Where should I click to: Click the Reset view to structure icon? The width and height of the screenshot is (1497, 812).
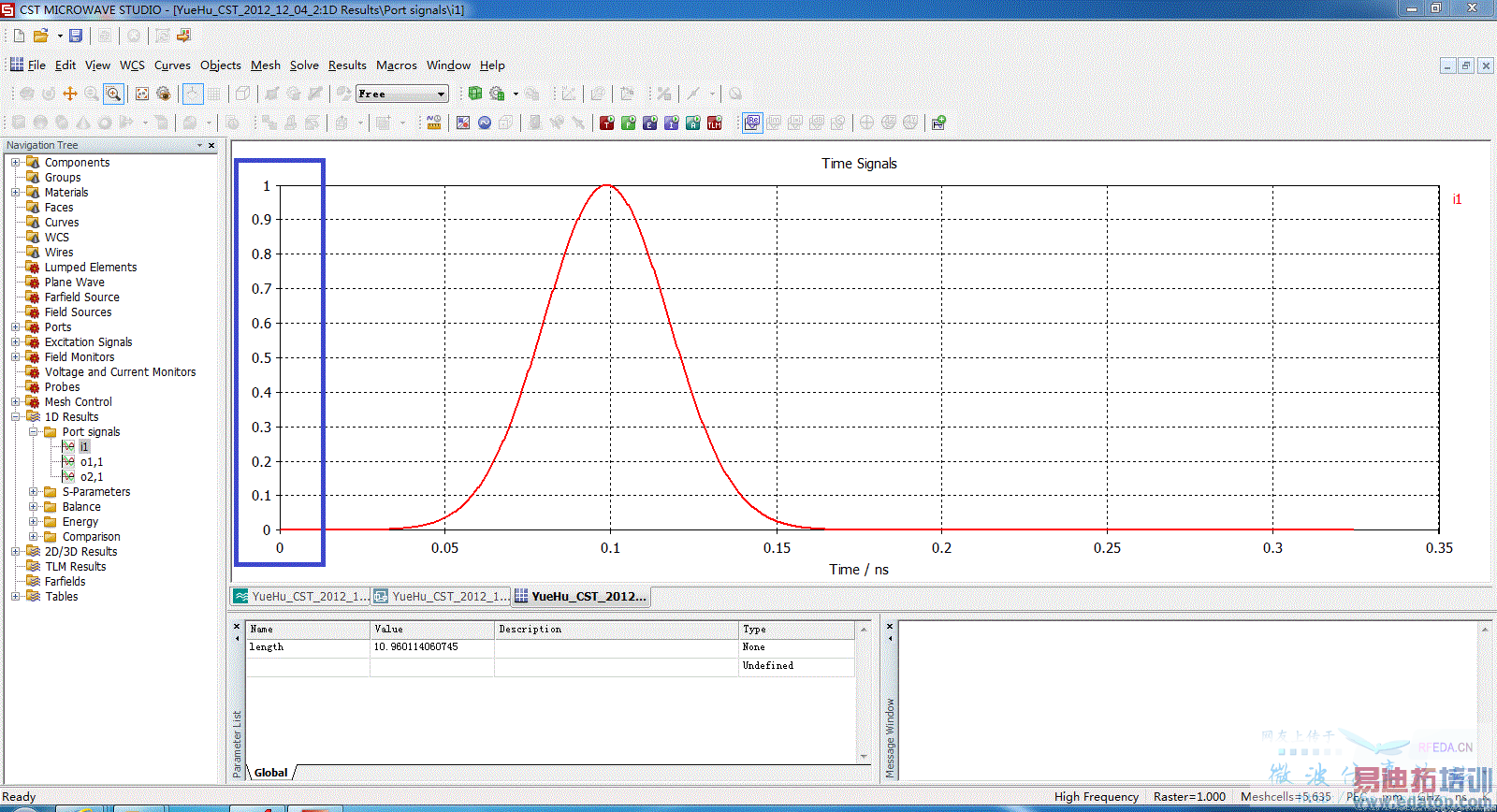coord(142,94)
